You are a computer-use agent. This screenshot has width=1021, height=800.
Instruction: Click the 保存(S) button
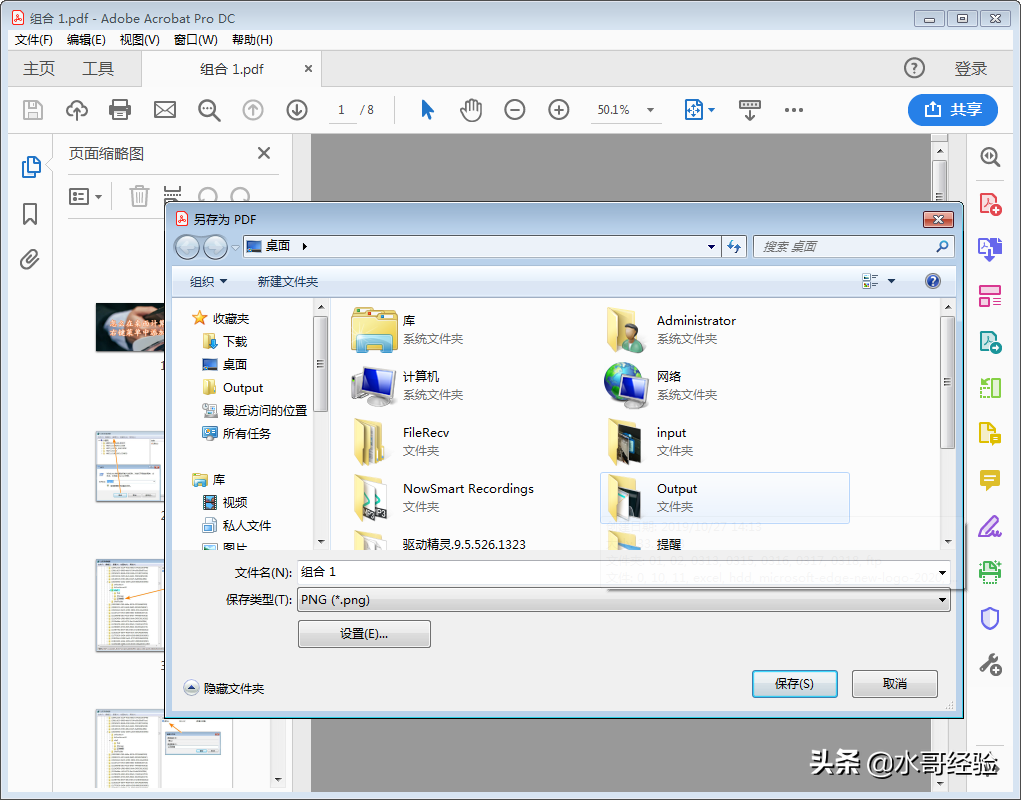click(794, 683)
